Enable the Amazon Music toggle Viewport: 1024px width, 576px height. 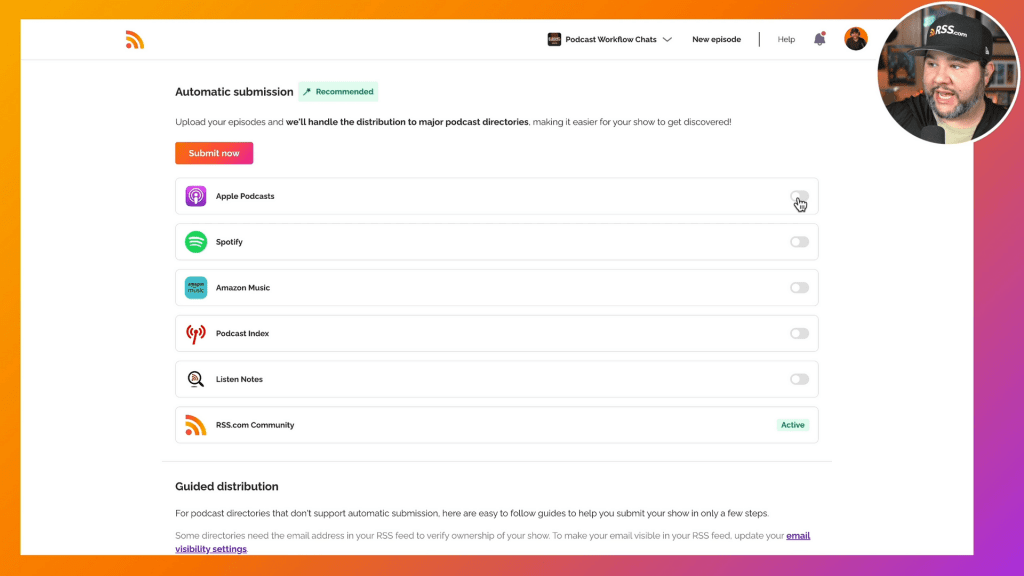pyautogui.click(x=799, y=288)
